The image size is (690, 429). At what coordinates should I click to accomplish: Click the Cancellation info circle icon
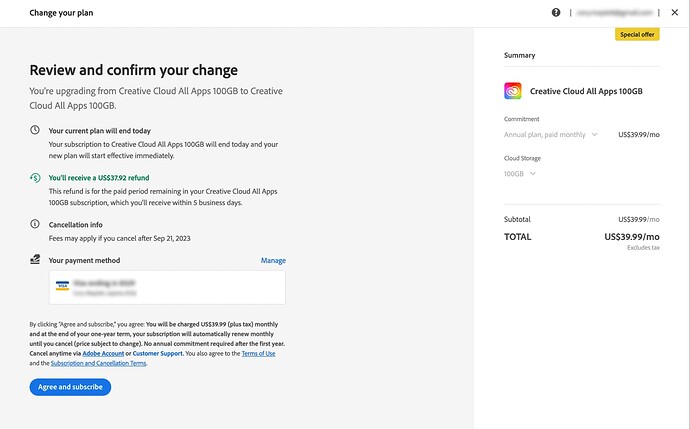pyautogui.click(x=35, y=224)
